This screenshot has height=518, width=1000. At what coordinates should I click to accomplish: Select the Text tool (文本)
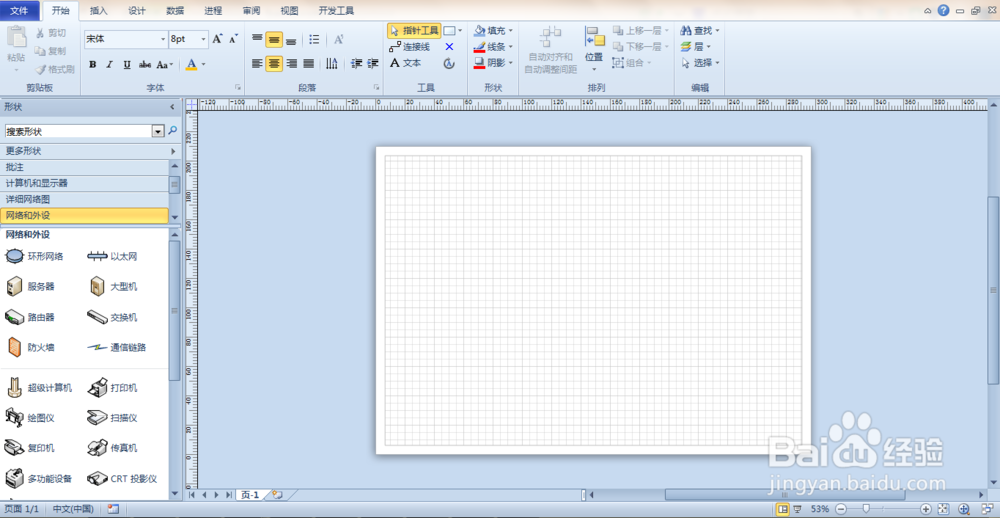(x=406, y=63)
